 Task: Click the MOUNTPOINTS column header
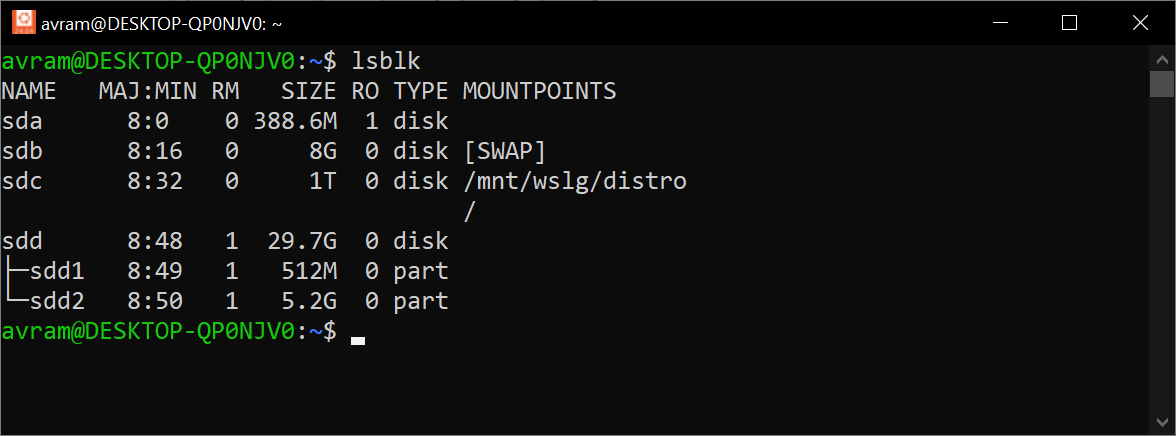[x=539, y=92]
